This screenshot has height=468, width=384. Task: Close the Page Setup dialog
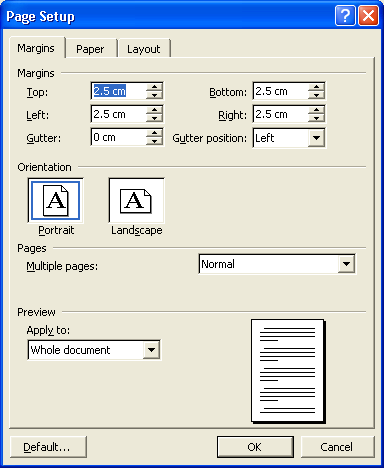tap(368, 15)
